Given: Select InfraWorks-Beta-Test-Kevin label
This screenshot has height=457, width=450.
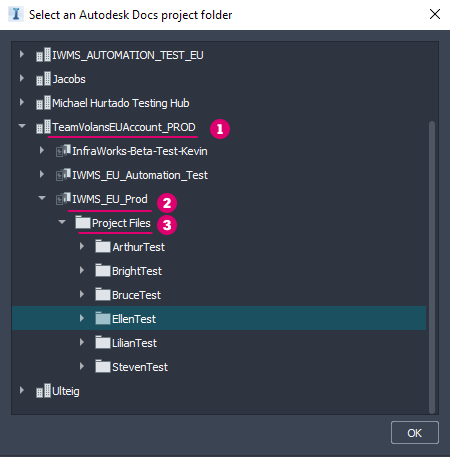Looking at the screenshot, I should point(140,151).
